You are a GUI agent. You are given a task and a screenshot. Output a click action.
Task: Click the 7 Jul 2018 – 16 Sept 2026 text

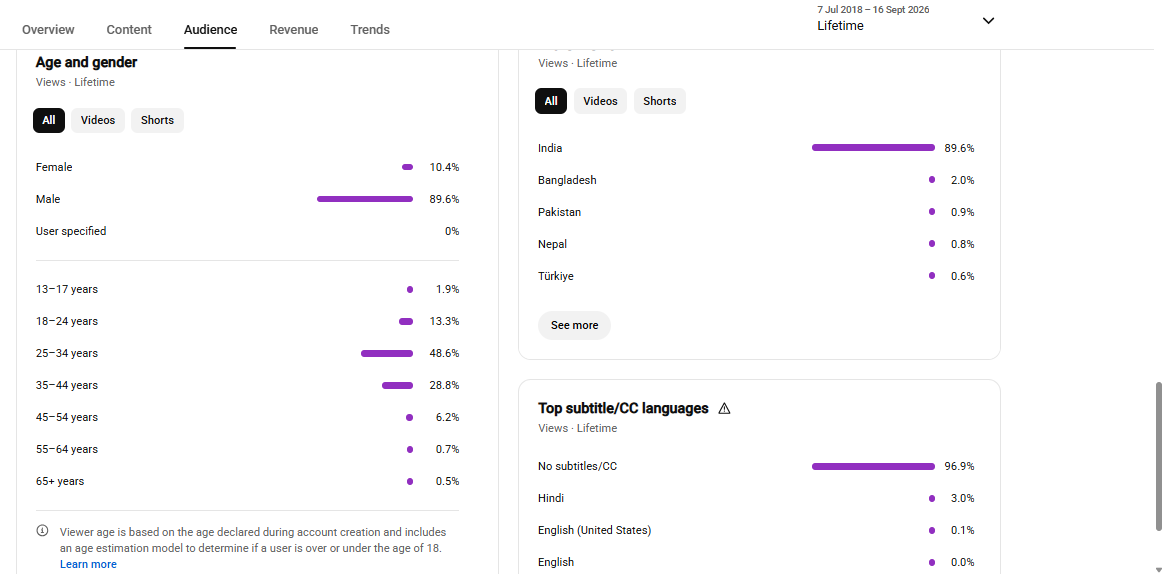tap(873, 10)
